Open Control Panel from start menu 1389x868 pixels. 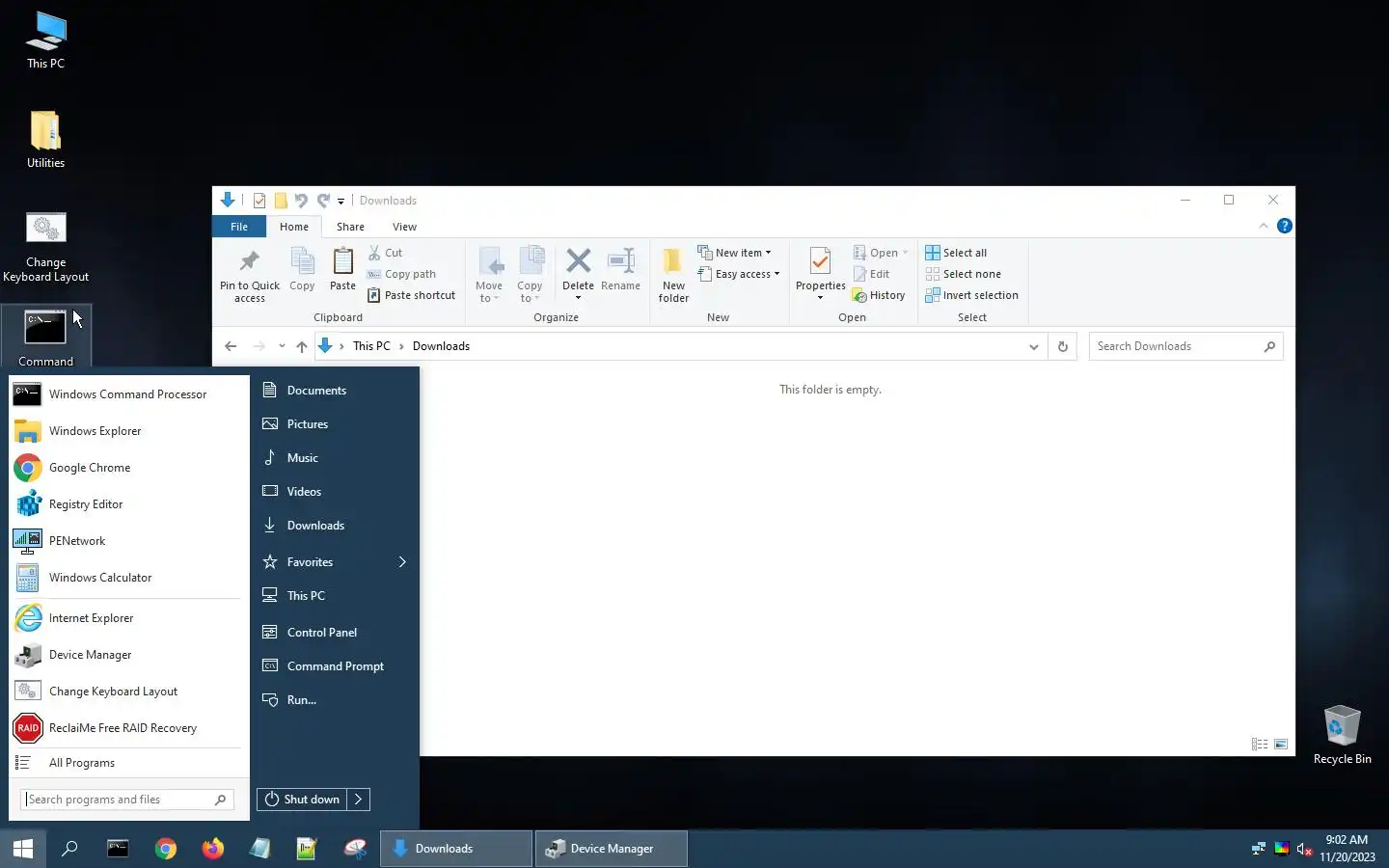pyautogui.click(x=335, y=632)
